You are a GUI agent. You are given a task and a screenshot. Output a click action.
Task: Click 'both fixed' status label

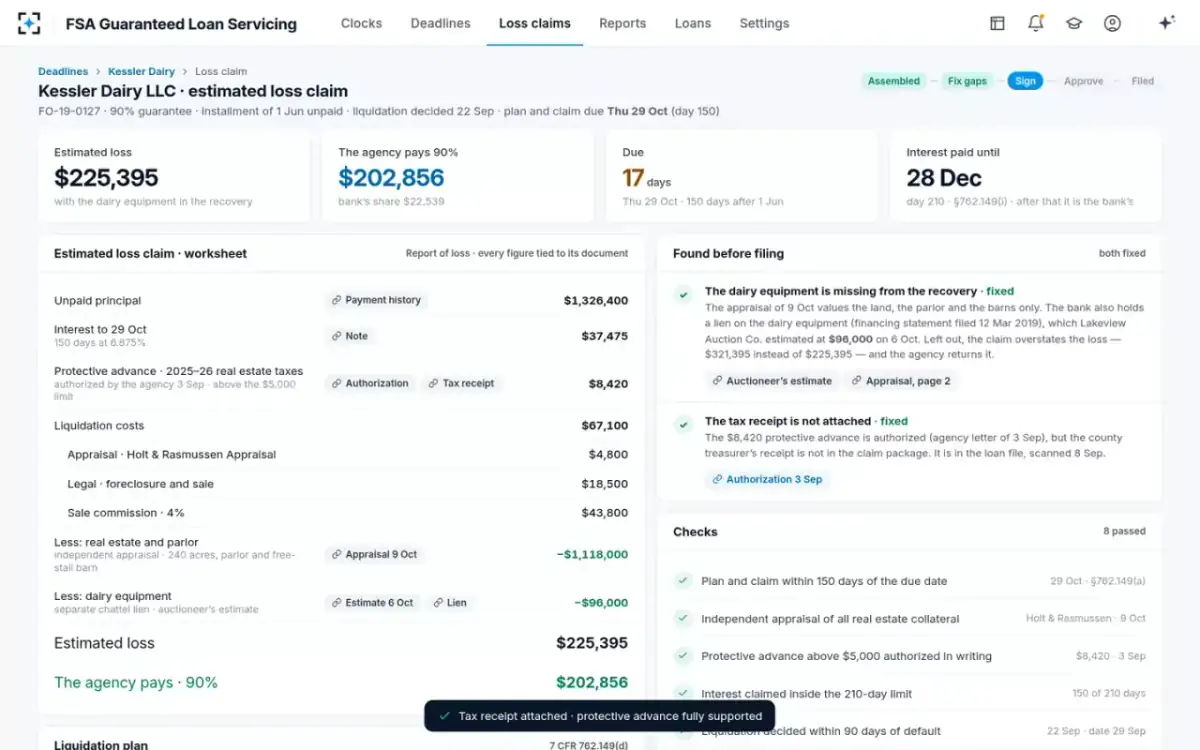pyautogui.click(x=1122, y=253)
